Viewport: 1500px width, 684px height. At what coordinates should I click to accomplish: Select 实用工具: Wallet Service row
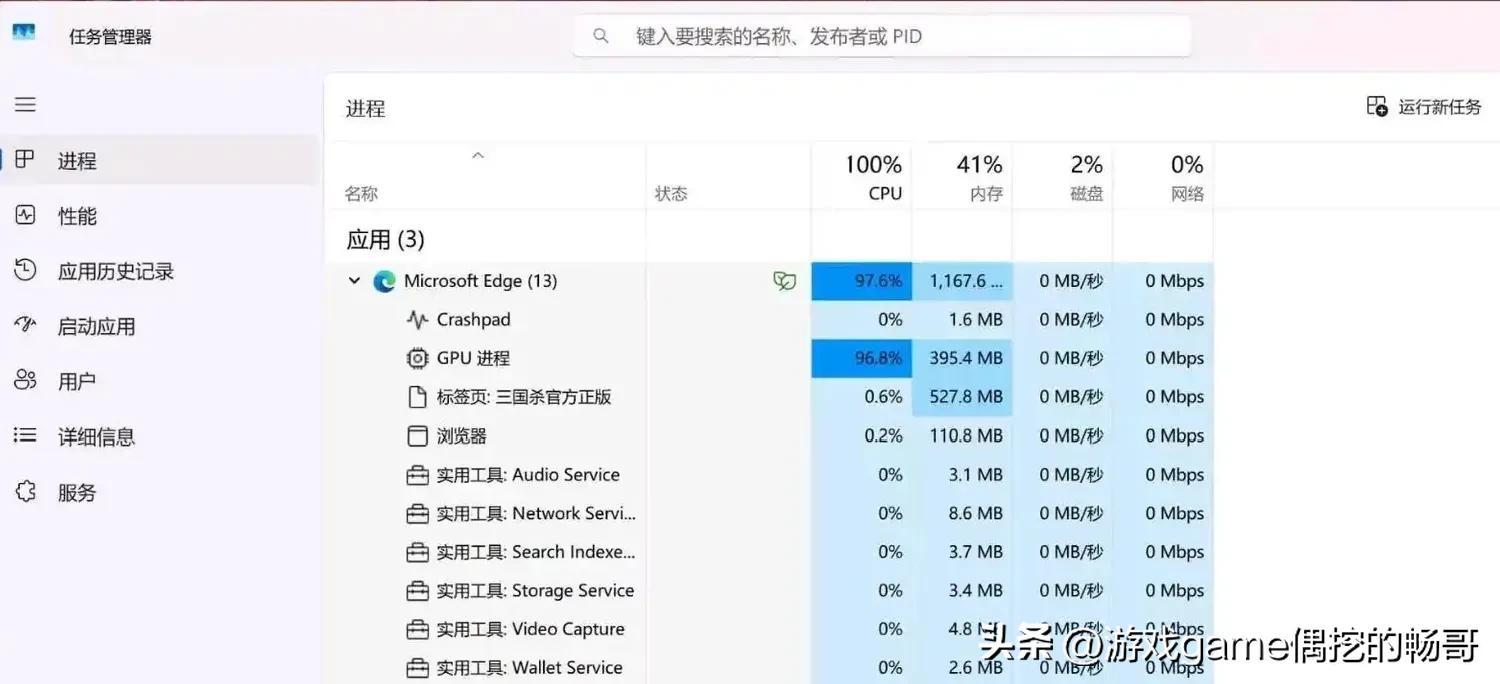click(769, 667)
